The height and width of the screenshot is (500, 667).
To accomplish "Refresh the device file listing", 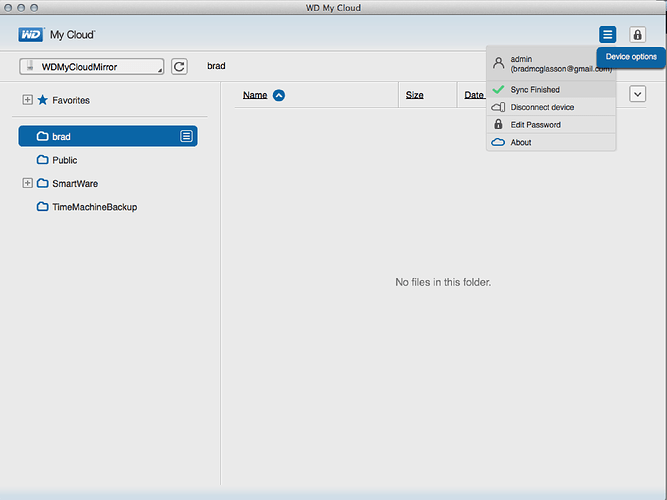I will tap(179, 66).
